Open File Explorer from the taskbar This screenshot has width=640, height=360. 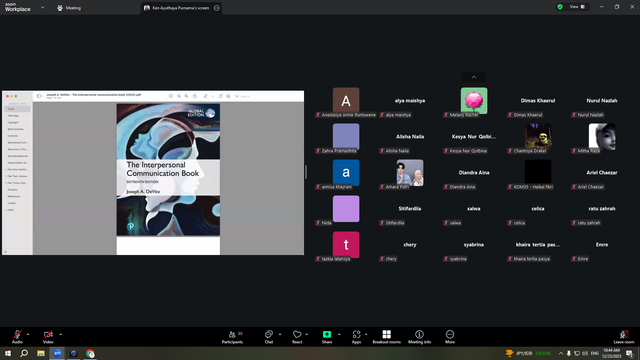(x=41, y=353)
